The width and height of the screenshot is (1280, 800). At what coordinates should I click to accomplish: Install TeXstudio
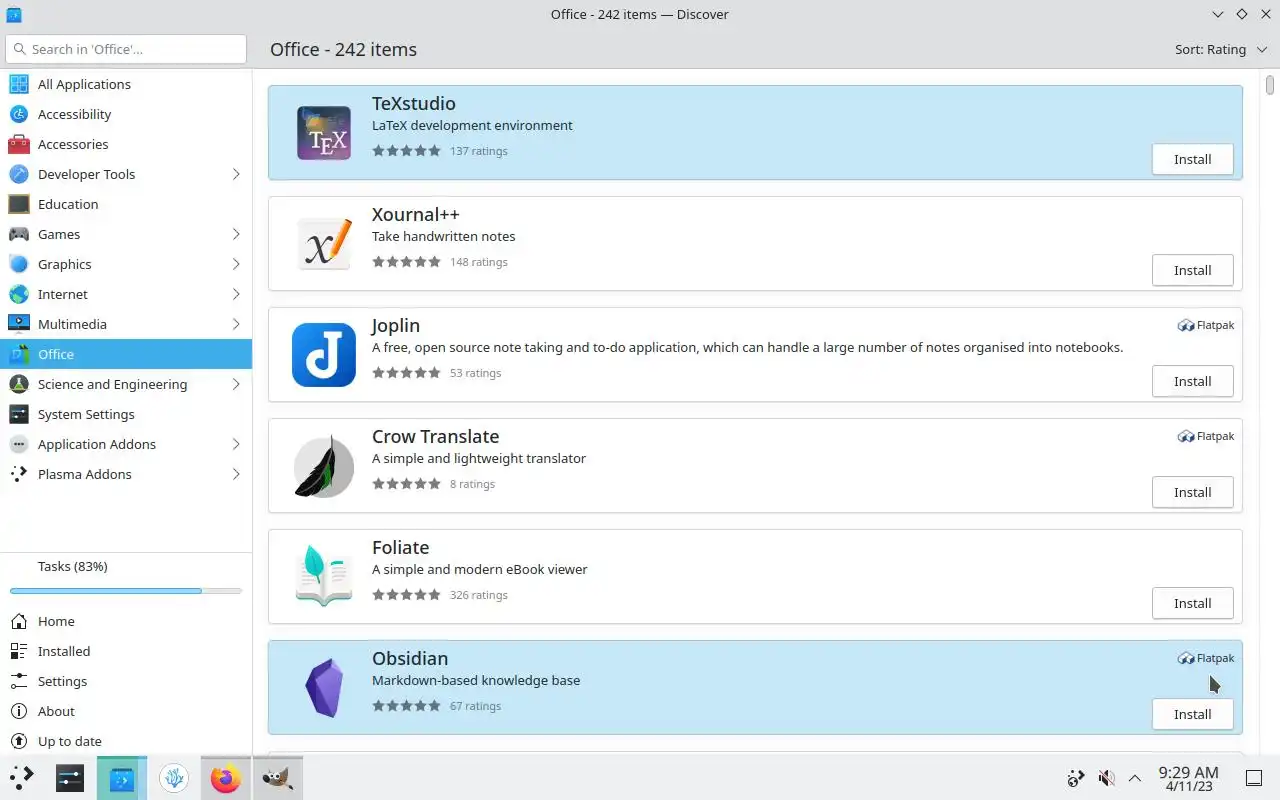1192,159
